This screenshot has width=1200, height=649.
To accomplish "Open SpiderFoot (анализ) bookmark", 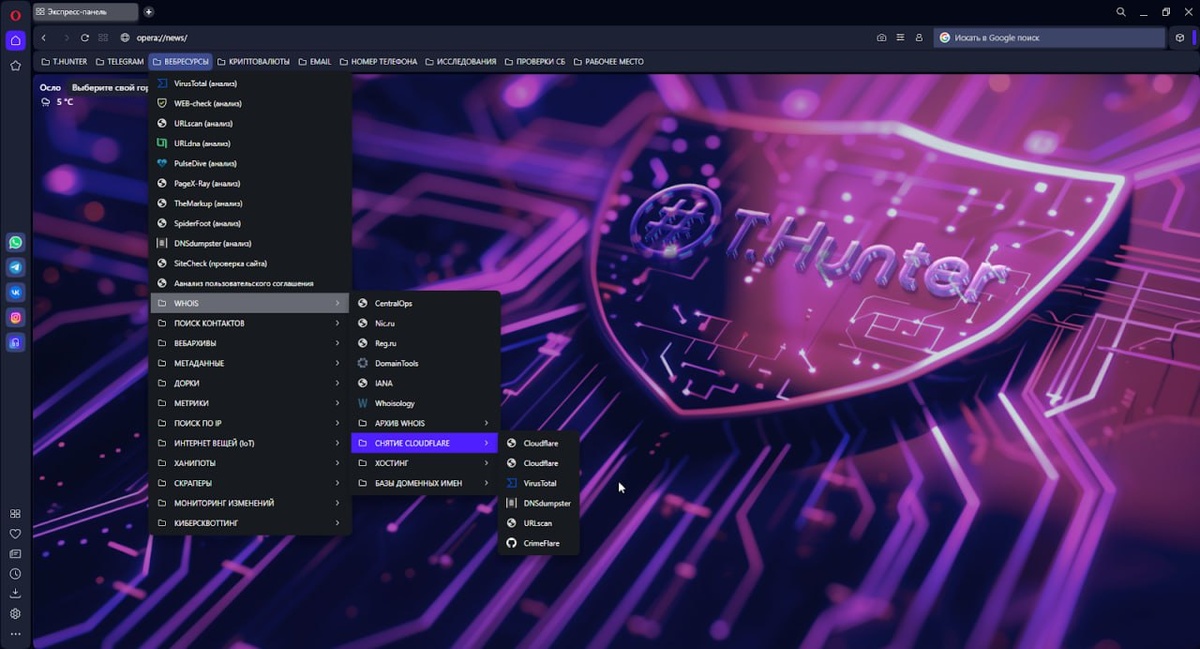I will 250,223.
